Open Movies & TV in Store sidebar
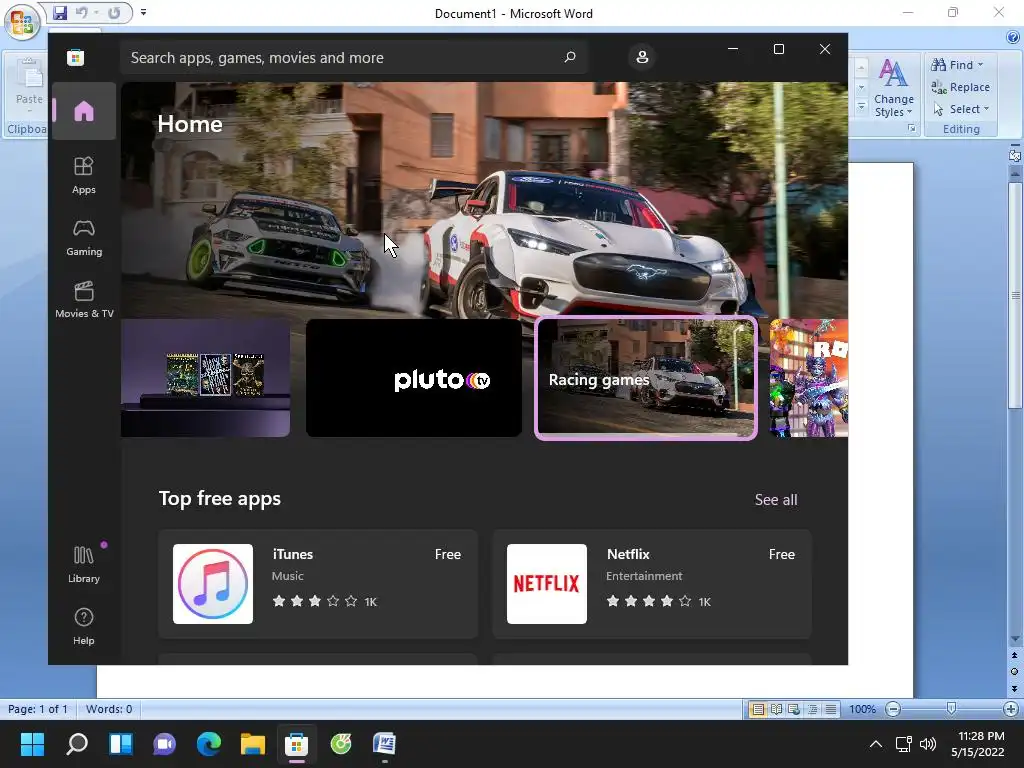 click(84, 300)
